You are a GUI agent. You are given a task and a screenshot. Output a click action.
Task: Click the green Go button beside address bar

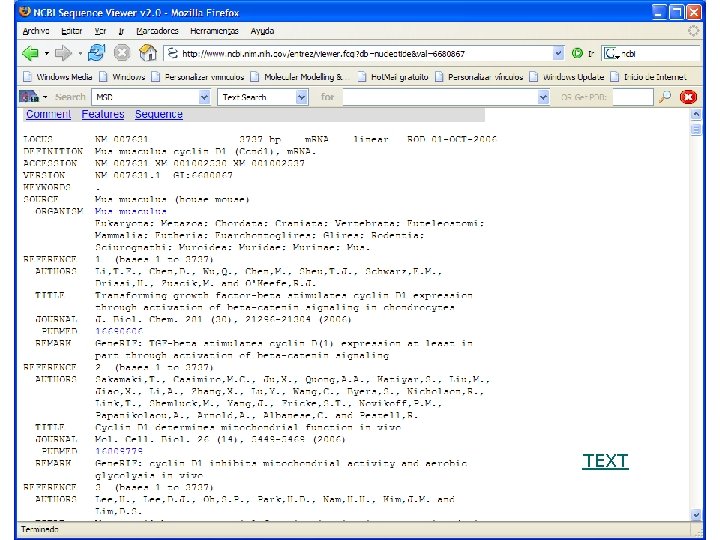[578, 53]
